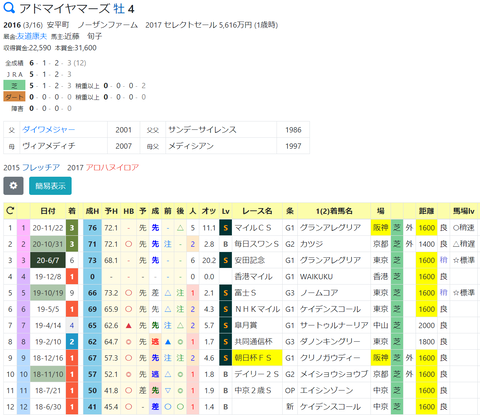Click the magnifier search icon beside horse name
This screenshot has height=417, width=480.
tap(9, 8)
